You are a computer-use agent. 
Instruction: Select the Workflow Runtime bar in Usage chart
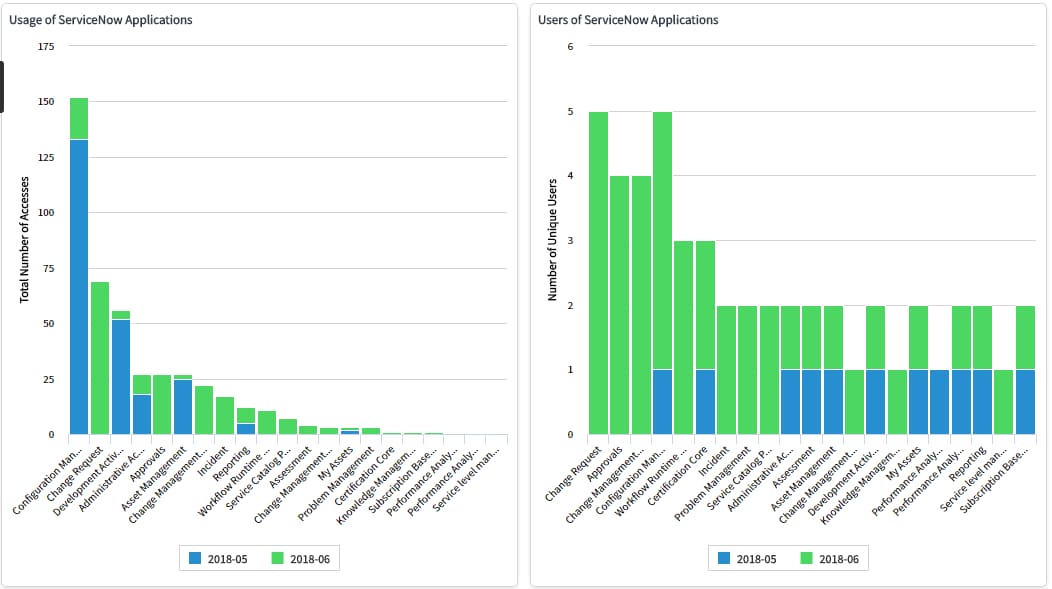266,423
